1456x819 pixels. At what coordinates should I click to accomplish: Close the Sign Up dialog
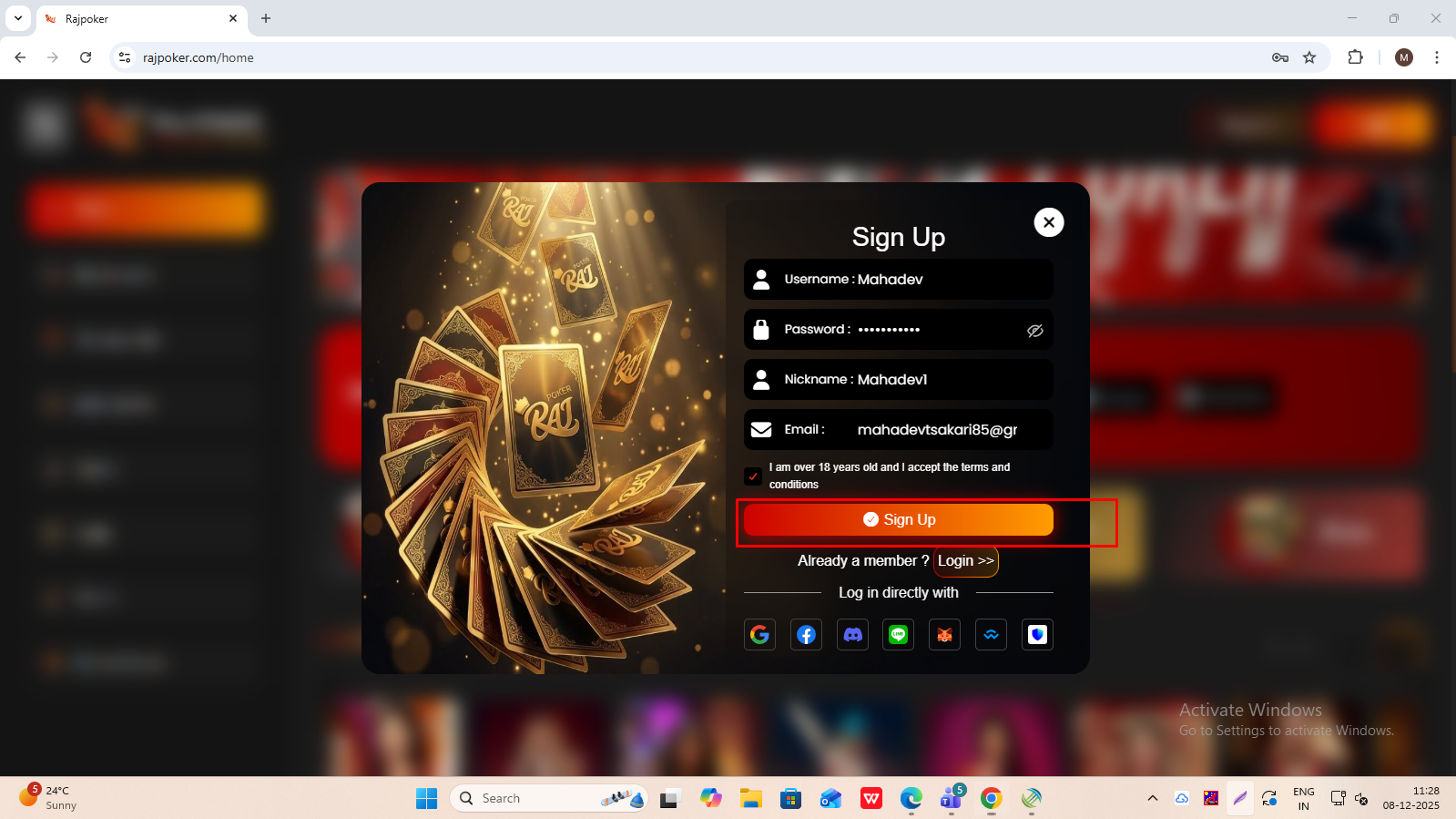(x=1049, y=222)
